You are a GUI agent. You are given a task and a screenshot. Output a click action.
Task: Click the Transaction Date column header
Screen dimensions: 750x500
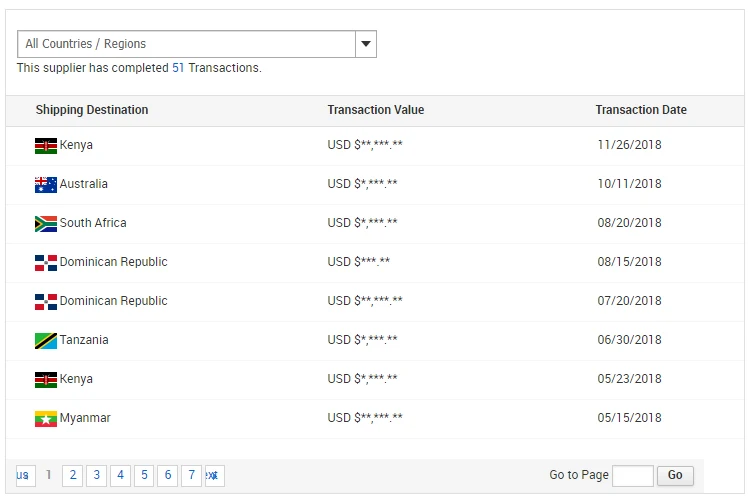coord(641,110)
